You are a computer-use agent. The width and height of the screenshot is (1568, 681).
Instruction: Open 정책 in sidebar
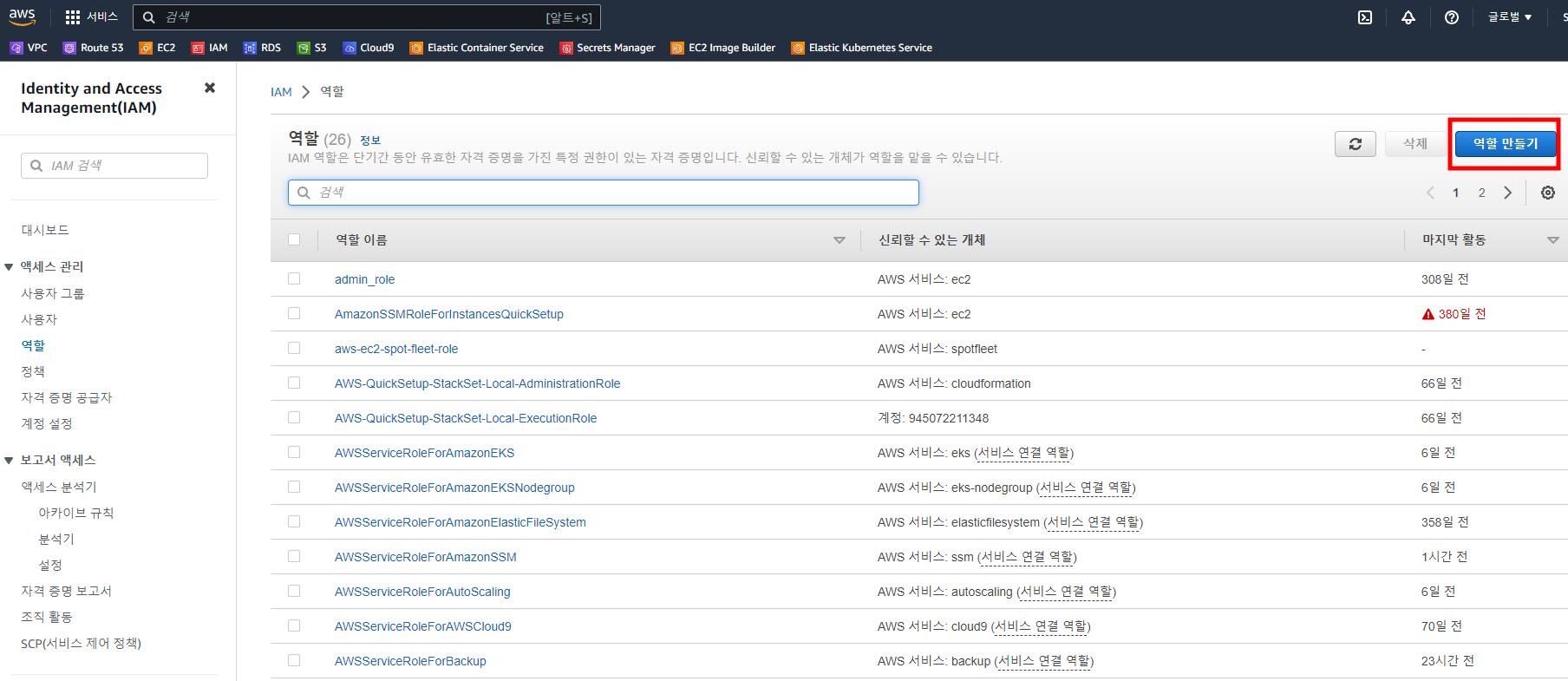coord(33,371)
